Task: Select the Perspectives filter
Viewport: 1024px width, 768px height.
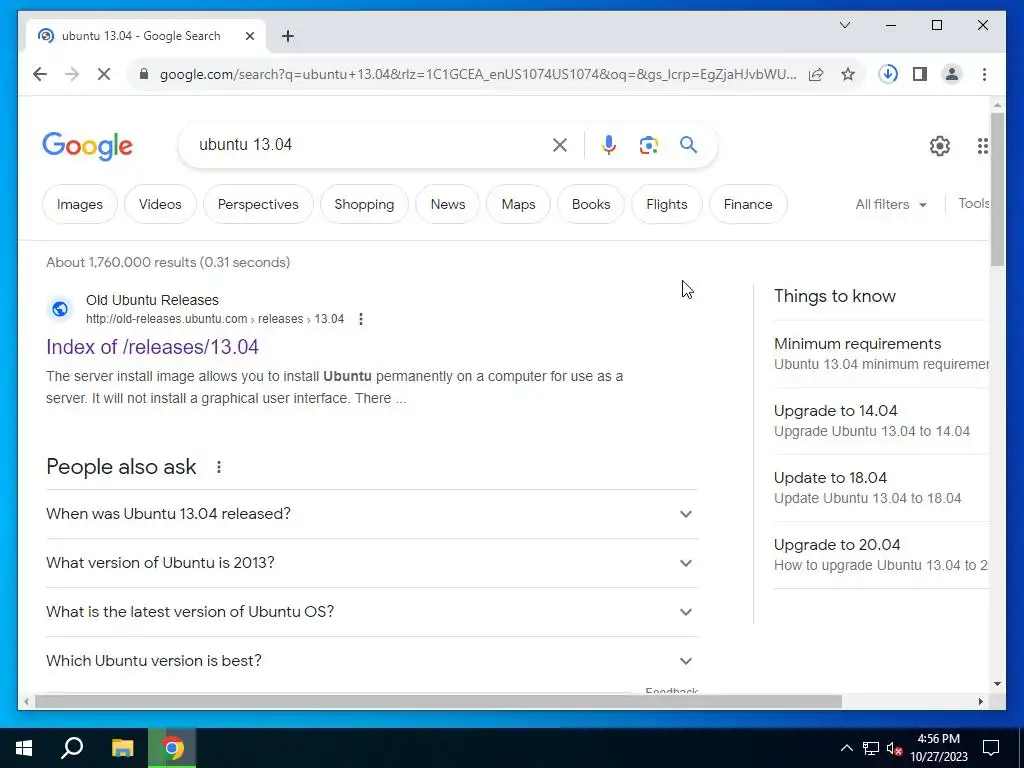Action: pos(258,204)
